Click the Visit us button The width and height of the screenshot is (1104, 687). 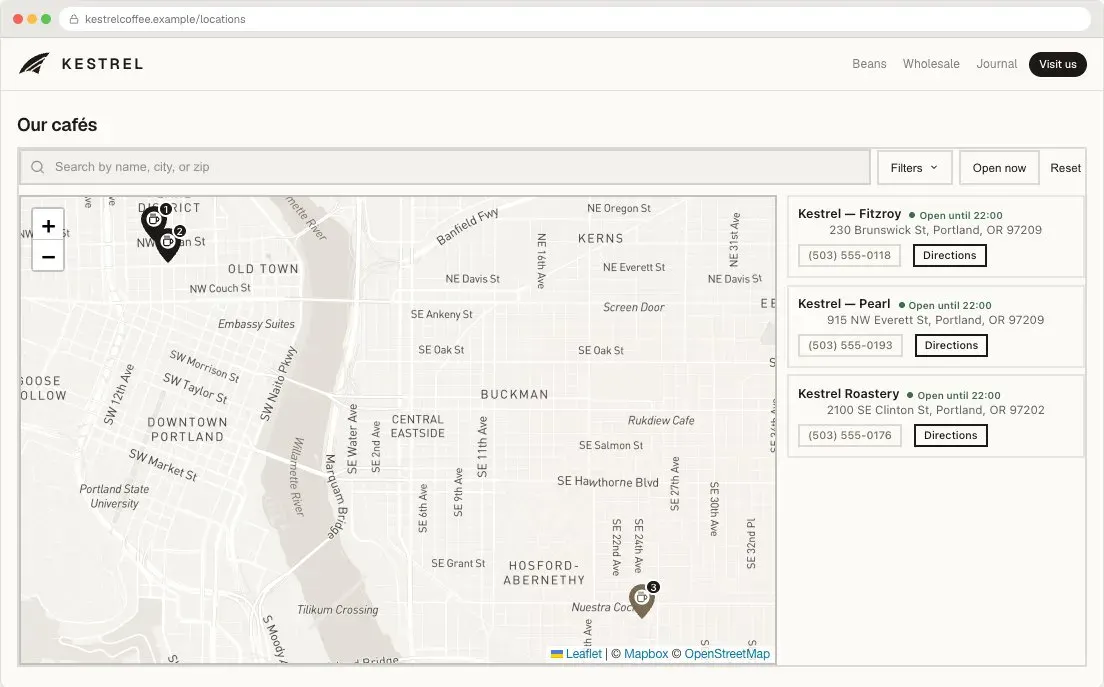pyautogui.click(x=1058, y=64)
